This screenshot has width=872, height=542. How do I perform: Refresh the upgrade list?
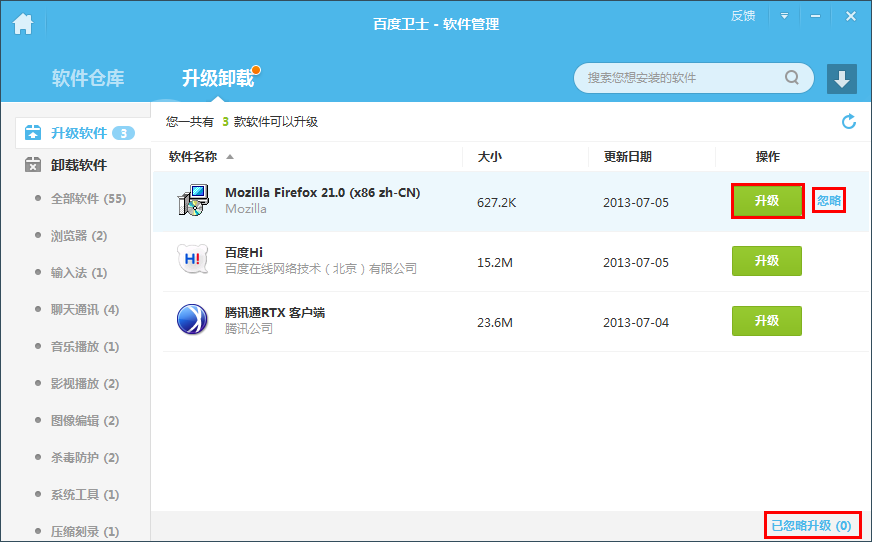tap(849, 121)
